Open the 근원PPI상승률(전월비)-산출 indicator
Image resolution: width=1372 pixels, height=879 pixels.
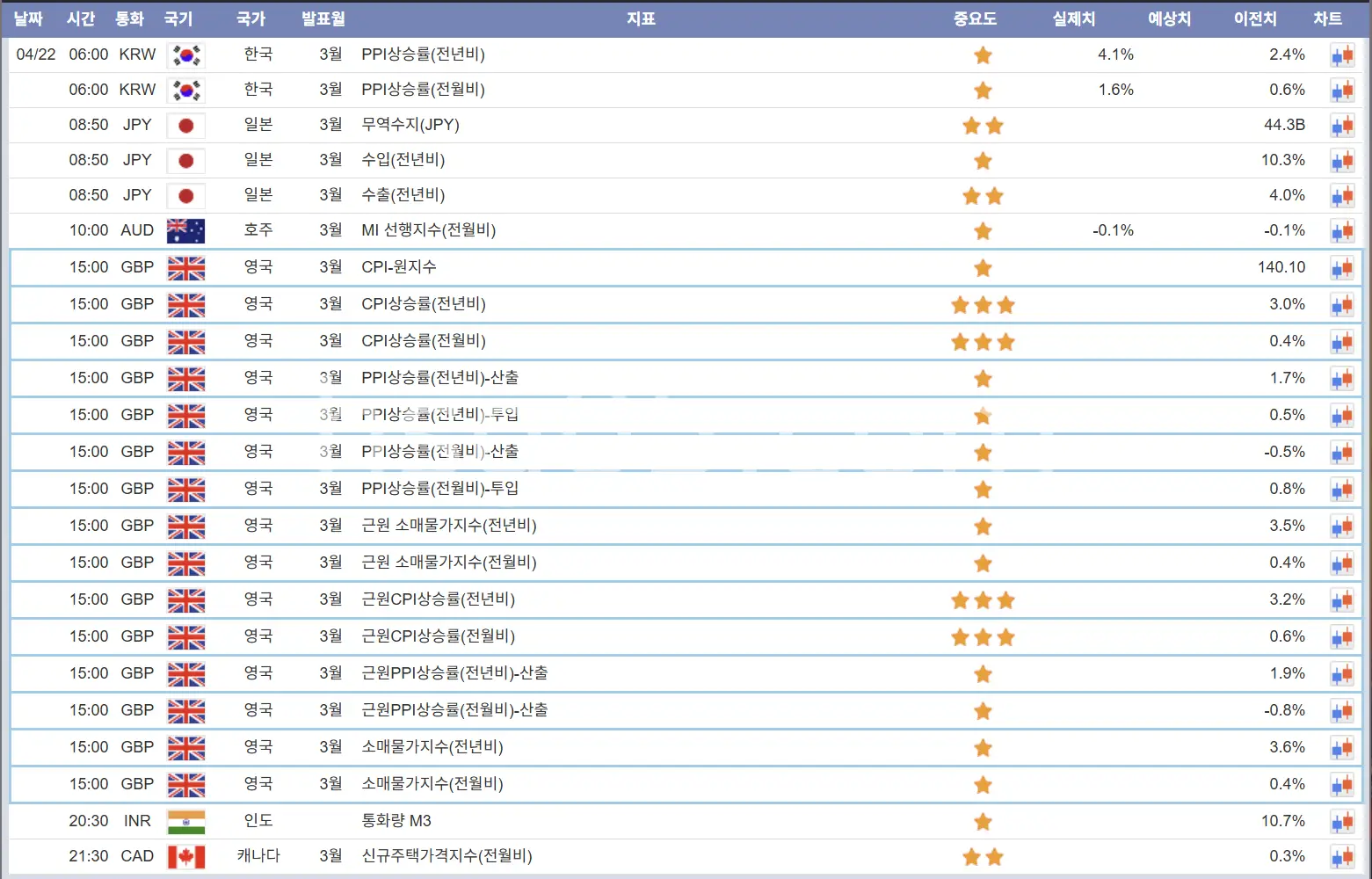tap(454, 710)
